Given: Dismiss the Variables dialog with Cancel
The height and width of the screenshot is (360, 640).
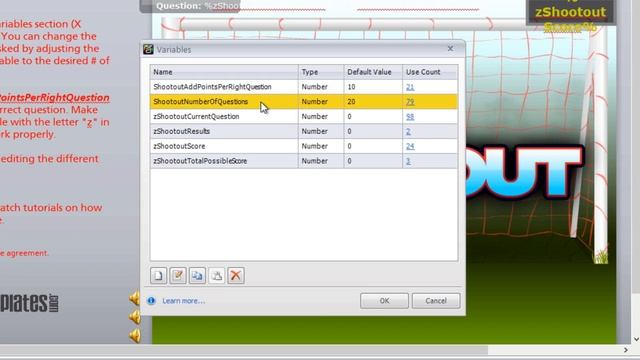Looking at the screenshot, I should 436,301.
